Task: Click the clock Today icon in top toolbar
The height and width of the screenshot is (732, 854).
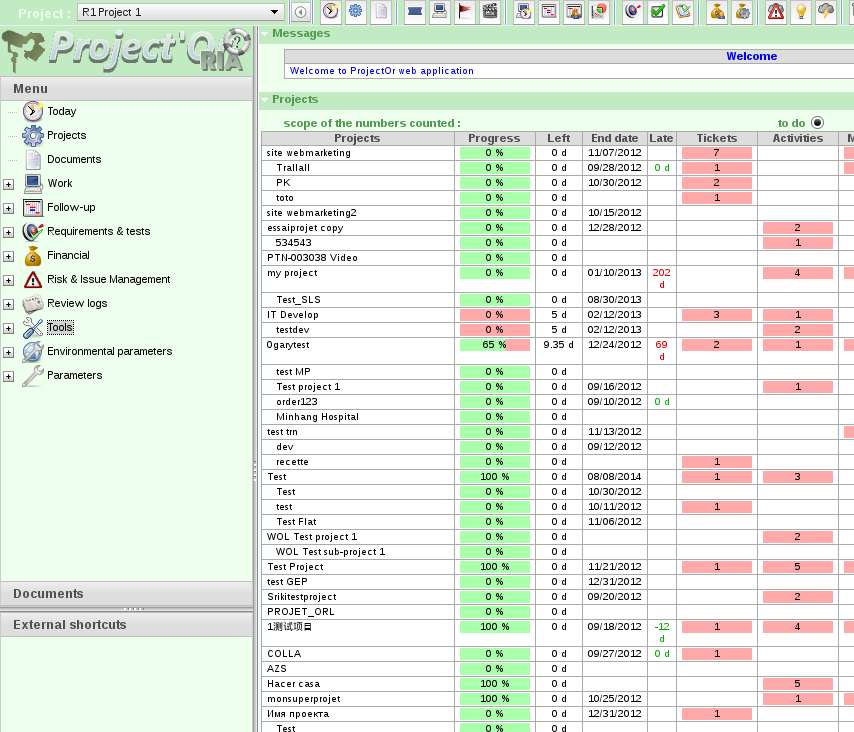Action: pos(330,12)
